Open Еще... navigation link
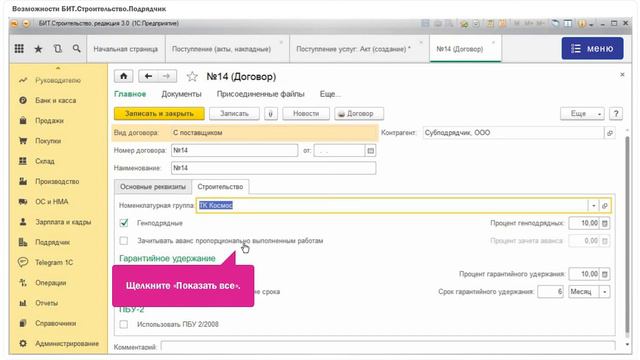Screen dimensions: 640x360 pos(330,94)
